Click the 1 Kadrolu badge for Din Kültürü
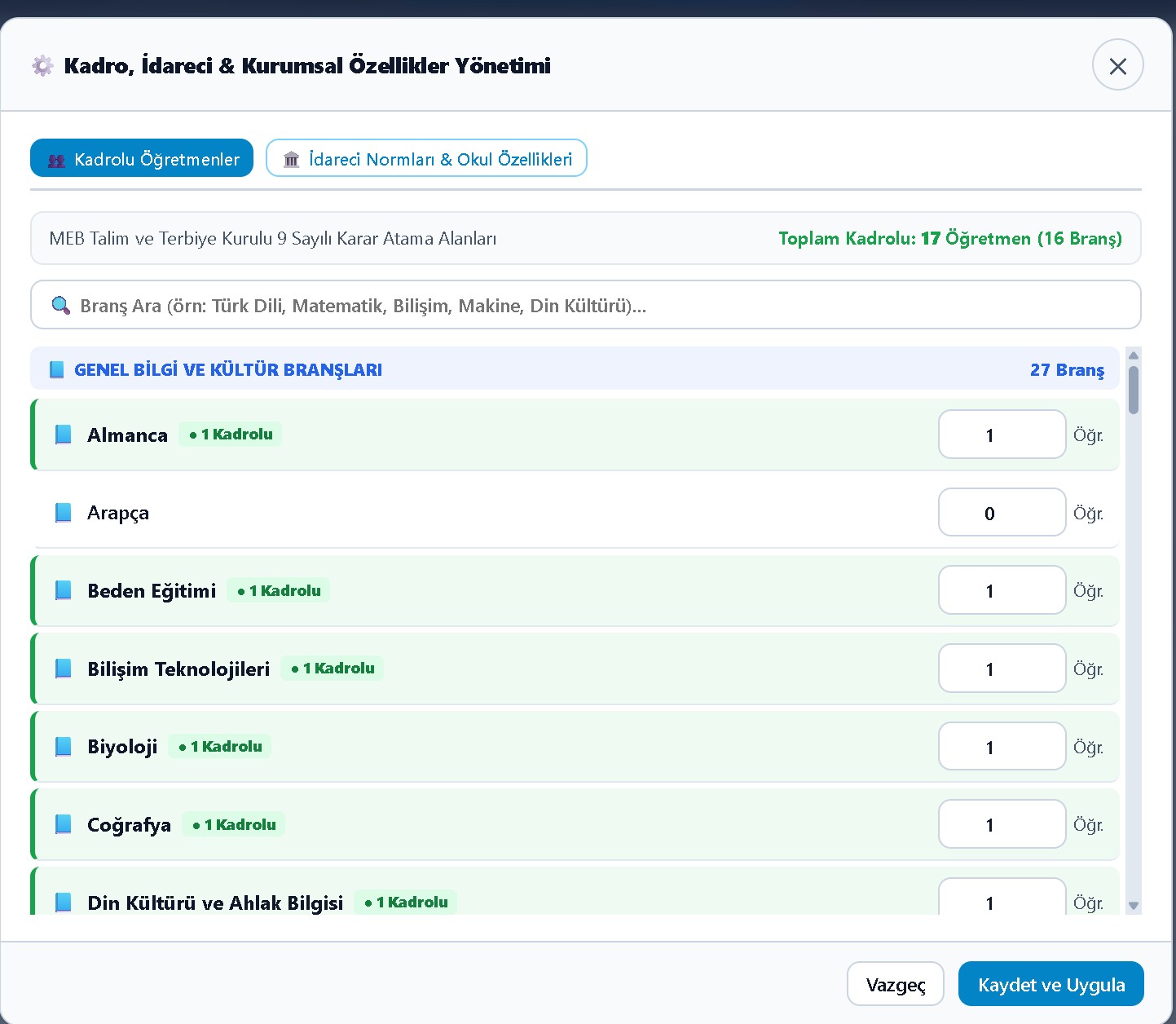1176x1024 pixels. 406,902
